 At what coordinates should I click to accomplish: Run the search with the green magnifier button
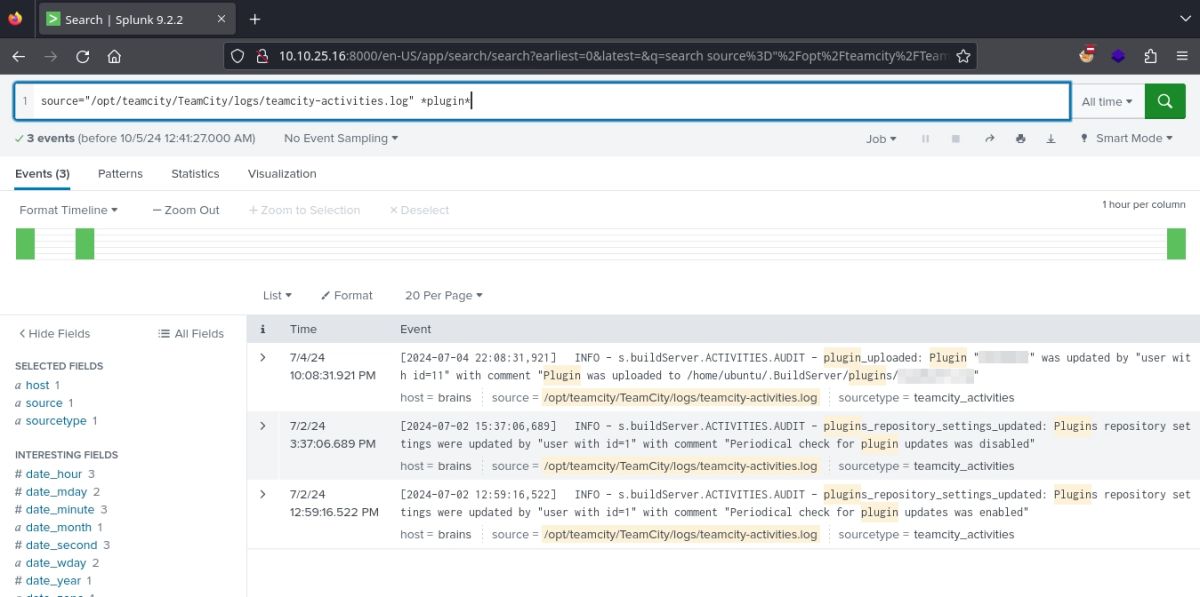point(1164,101)
